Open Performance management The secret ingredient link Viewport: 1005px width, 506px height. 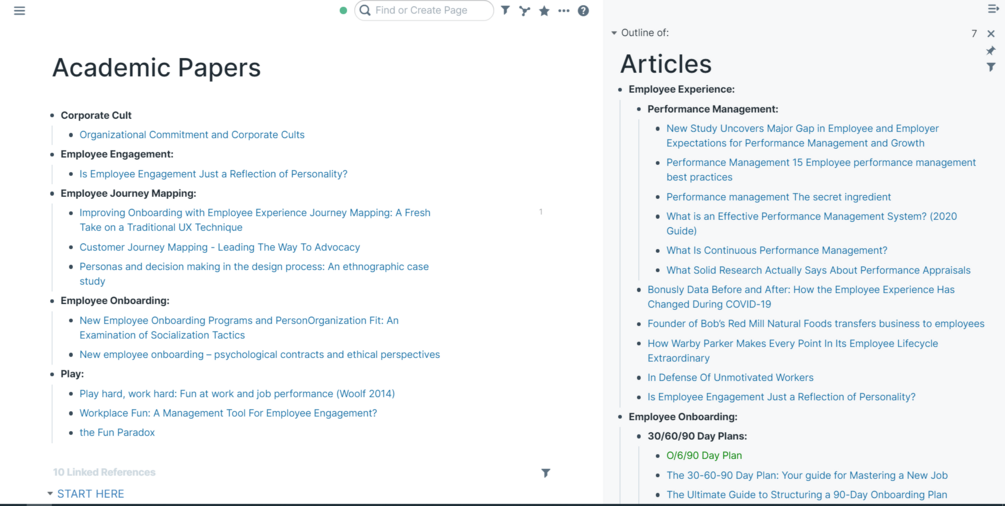(x=779, y=197)
